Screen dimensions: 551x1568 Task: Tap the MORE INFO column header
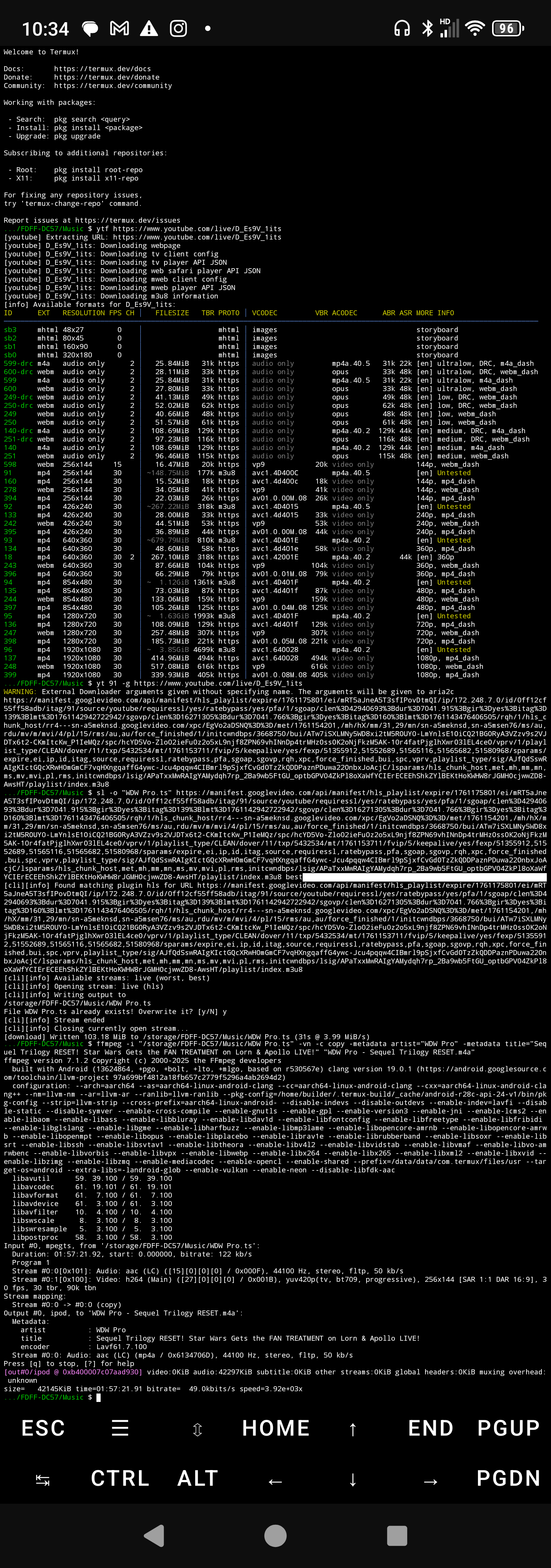pyautogui.click(x=435, y=313)
